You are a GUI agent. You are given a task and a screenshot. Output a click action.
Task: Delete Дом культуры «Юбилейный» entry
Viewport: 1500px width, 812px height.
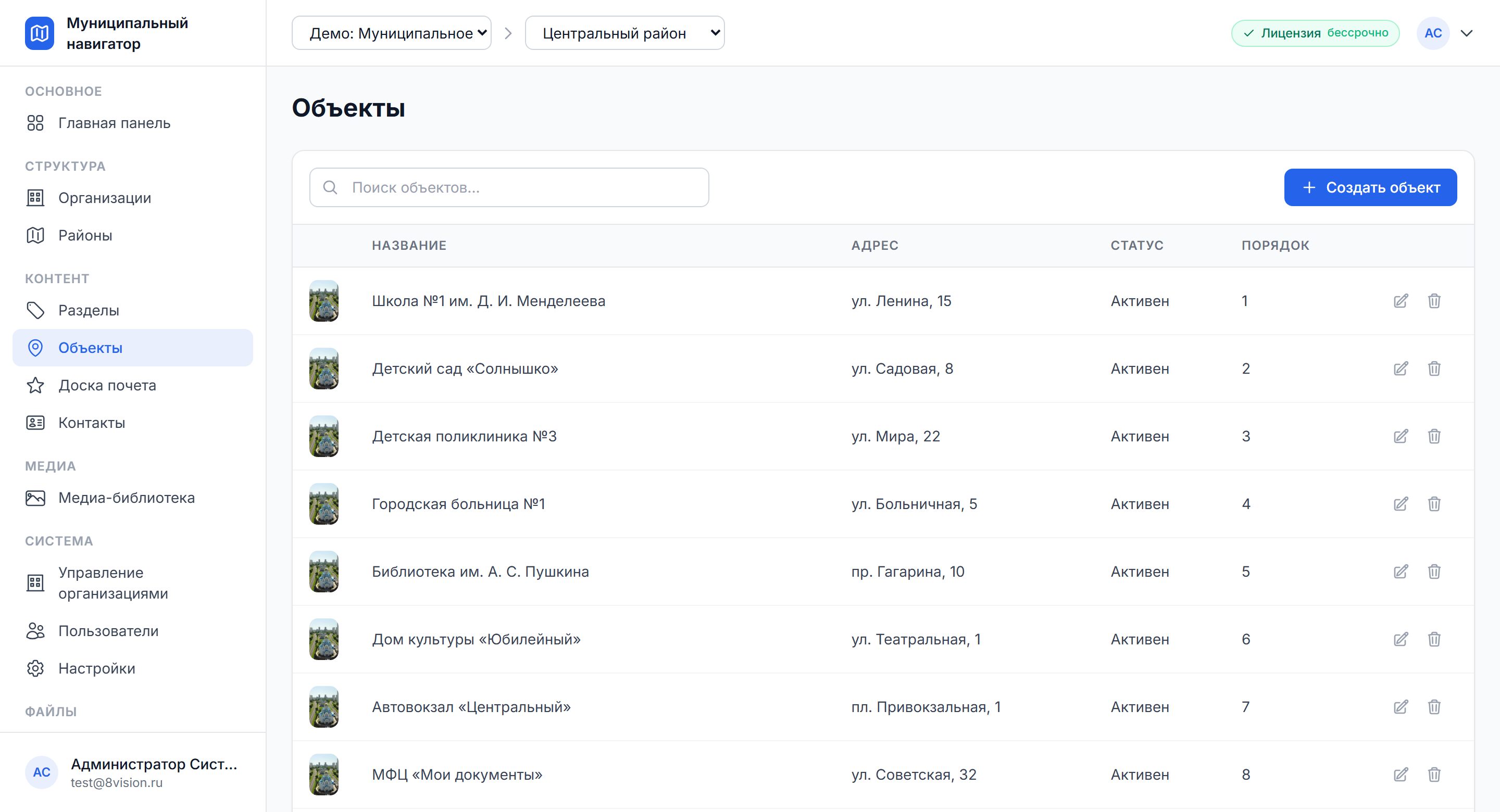click(1434, 639)
